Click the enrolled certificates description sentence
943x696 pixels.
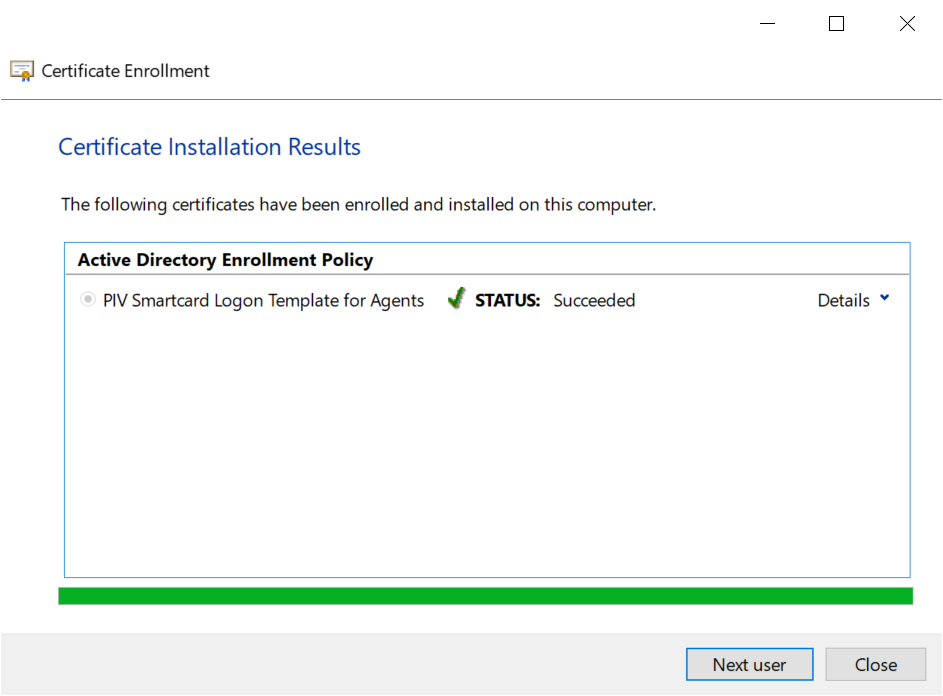358,205
